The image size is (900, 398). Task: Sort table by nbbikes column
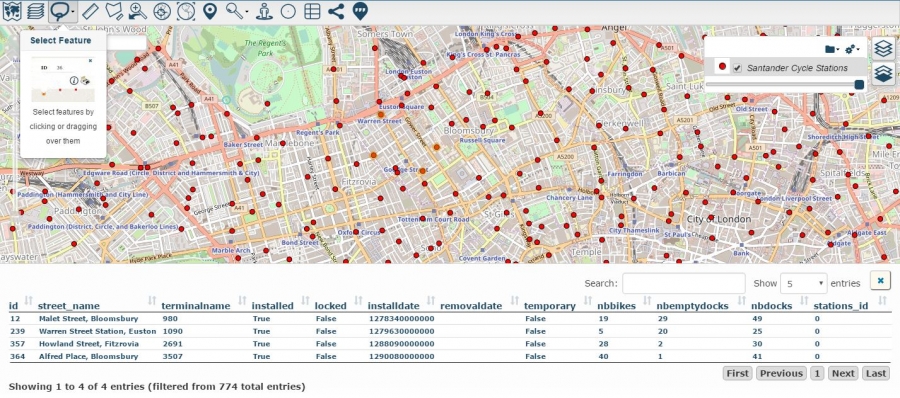(616, 306)
